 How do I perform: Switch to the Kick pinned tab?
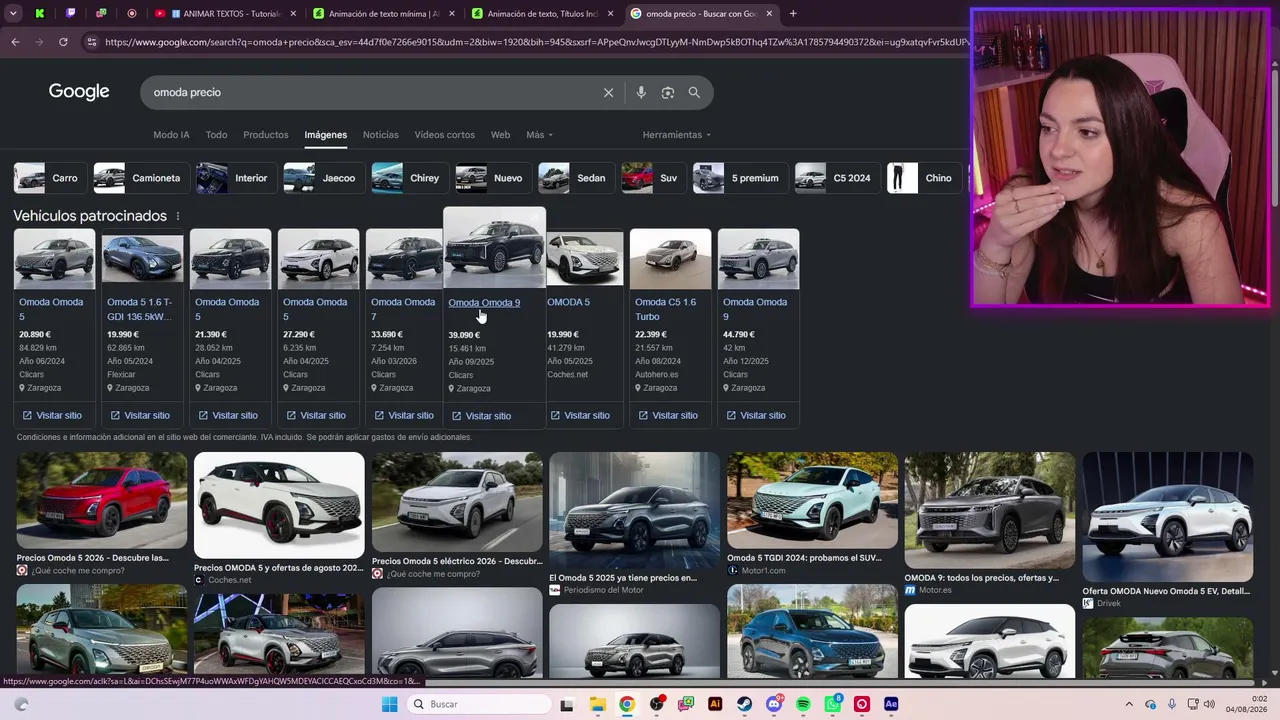pos(40,14)
